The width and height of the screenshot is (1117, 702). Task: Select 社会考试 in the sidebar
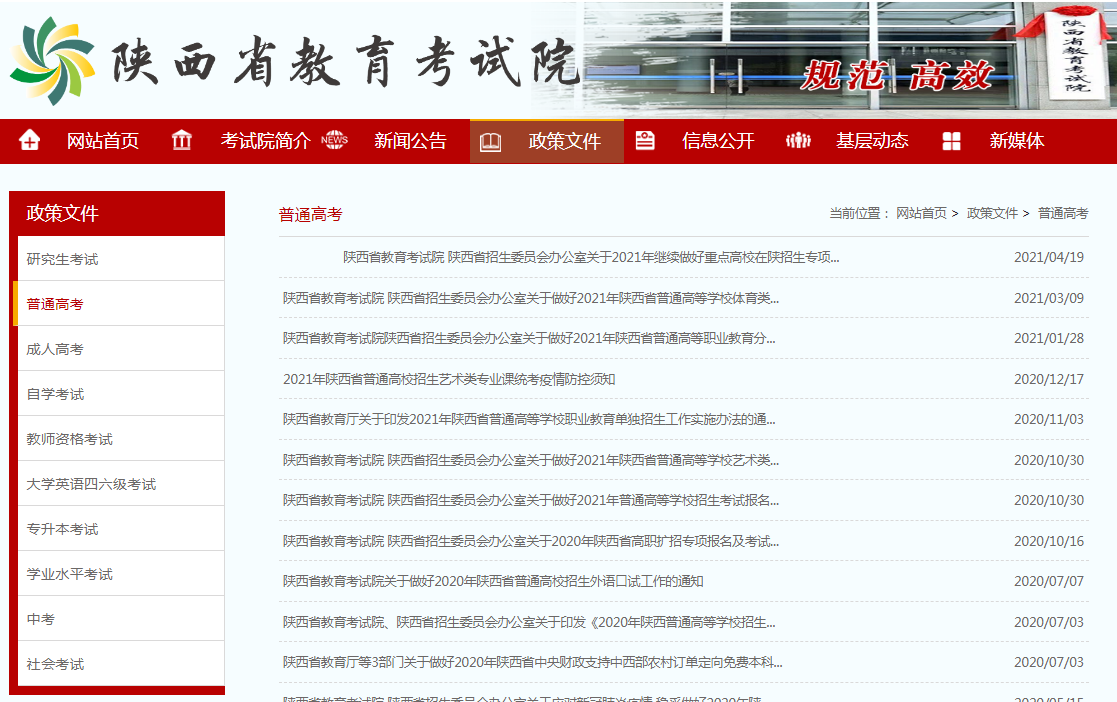pyautogui.click(x=120, y=664)
